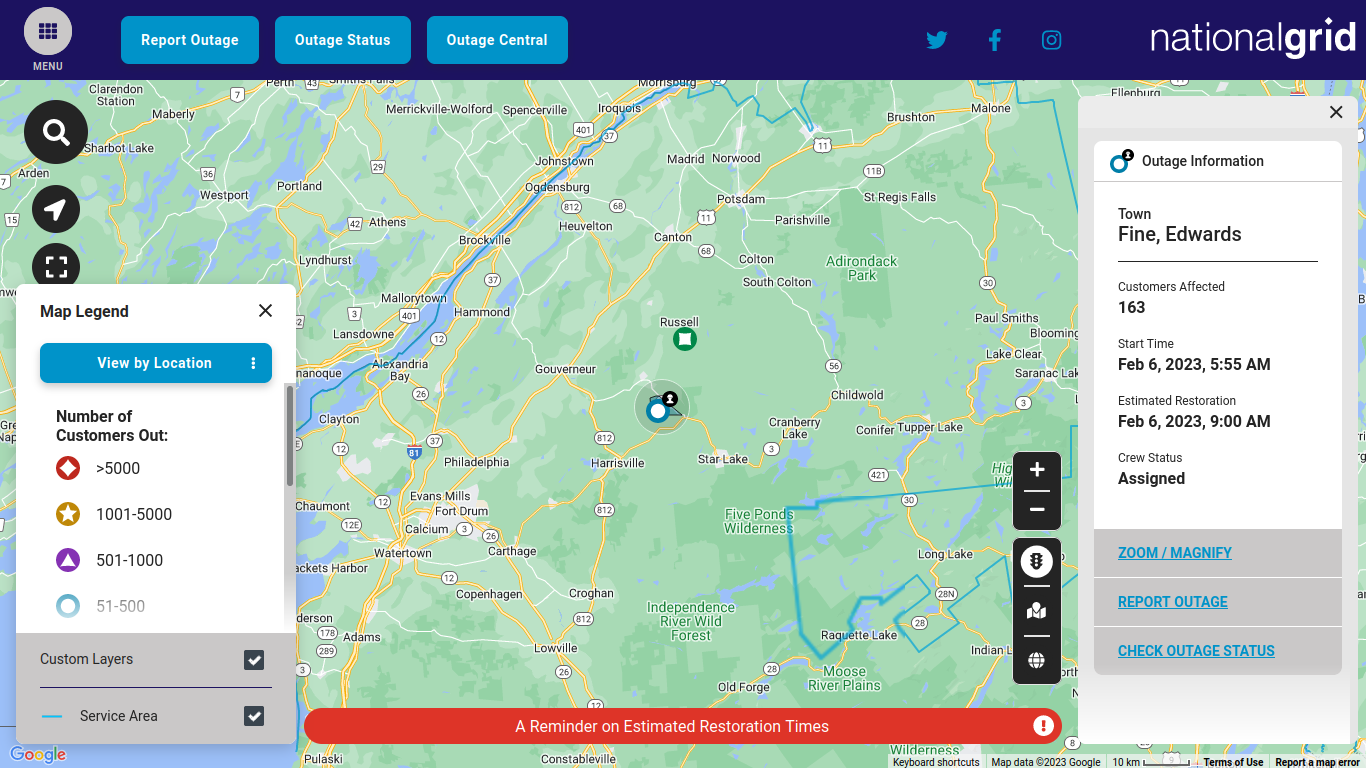
Task: Toggle traffic layer stoplight icon
Action: click(x=1037, y=562)
